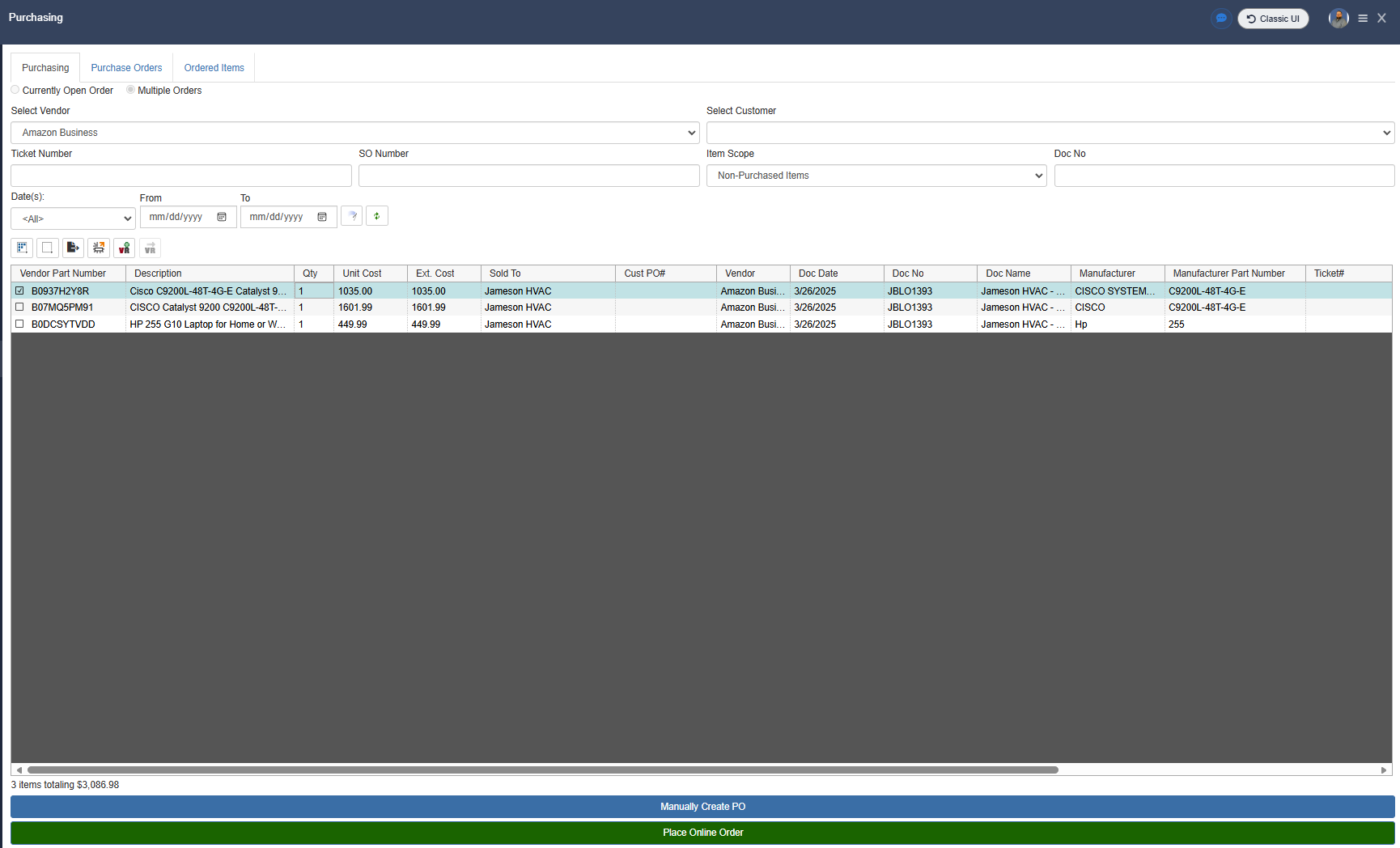Open the Date(s) filter dropdown
Screen dimensions: 1400x848
click(x=73, y=218)
